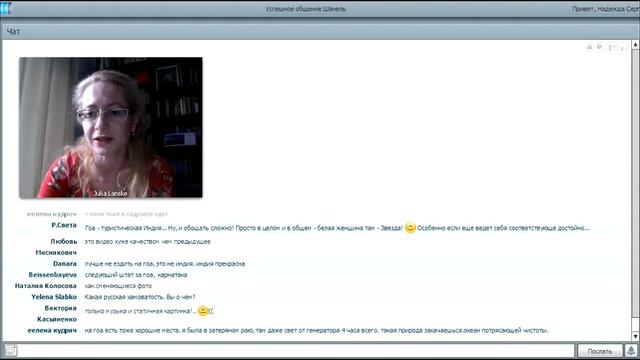
Task: Click smiley emoticon in Р.Света's message
Action: click(x=410, y=228)
